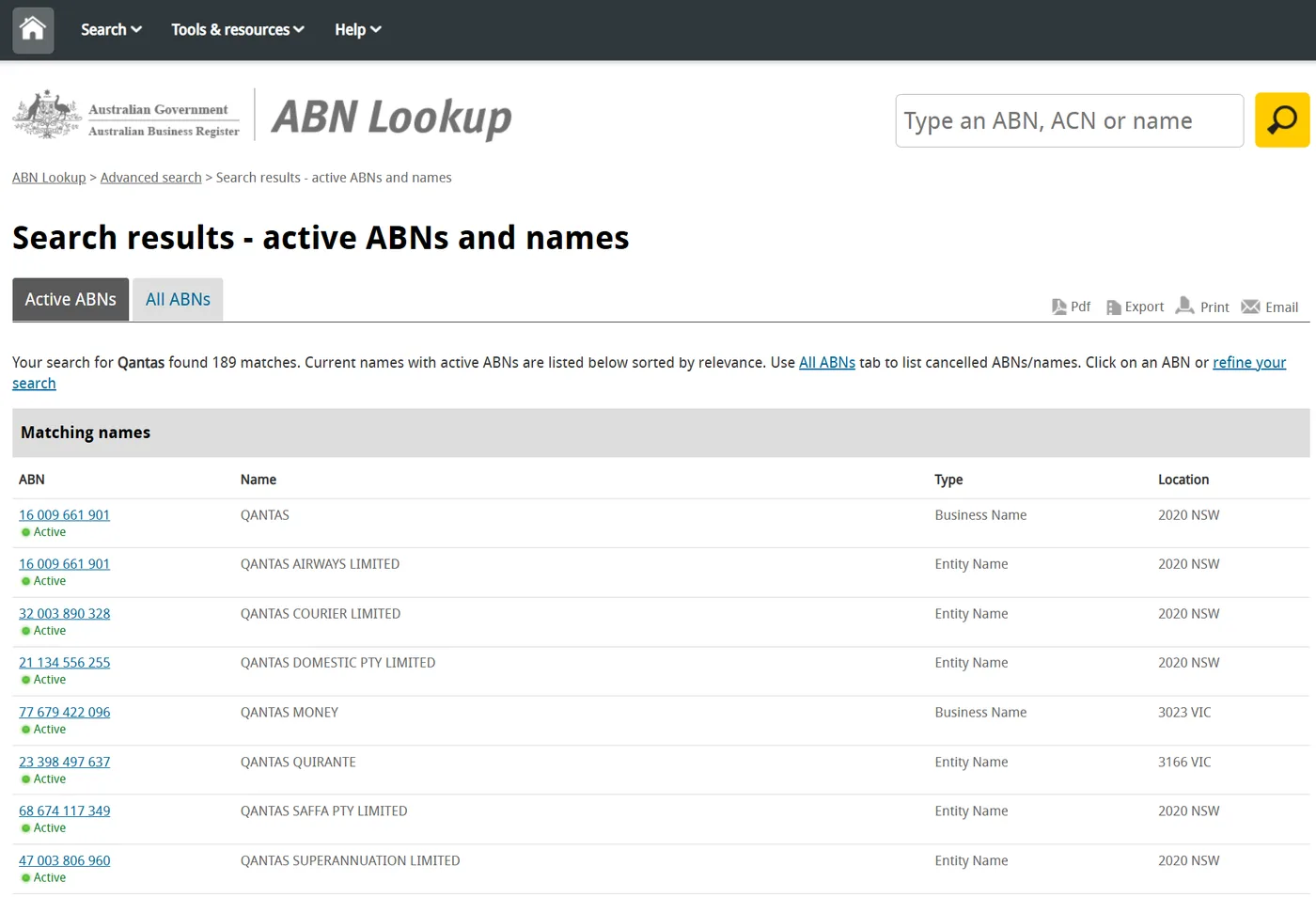Open ABN 32 003 890 328
1316x897 pixels.
(64, 614)
